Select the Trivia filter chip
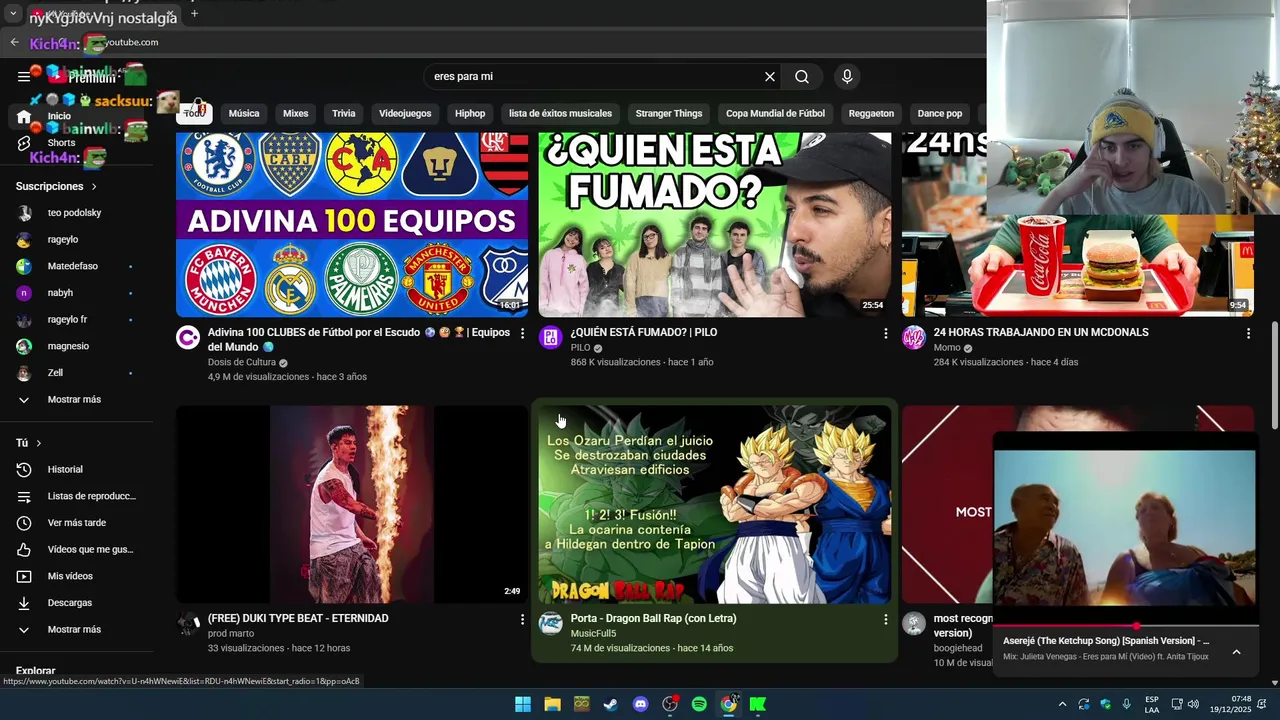This screenshot has height=720, width=1280. coord(344,114)
